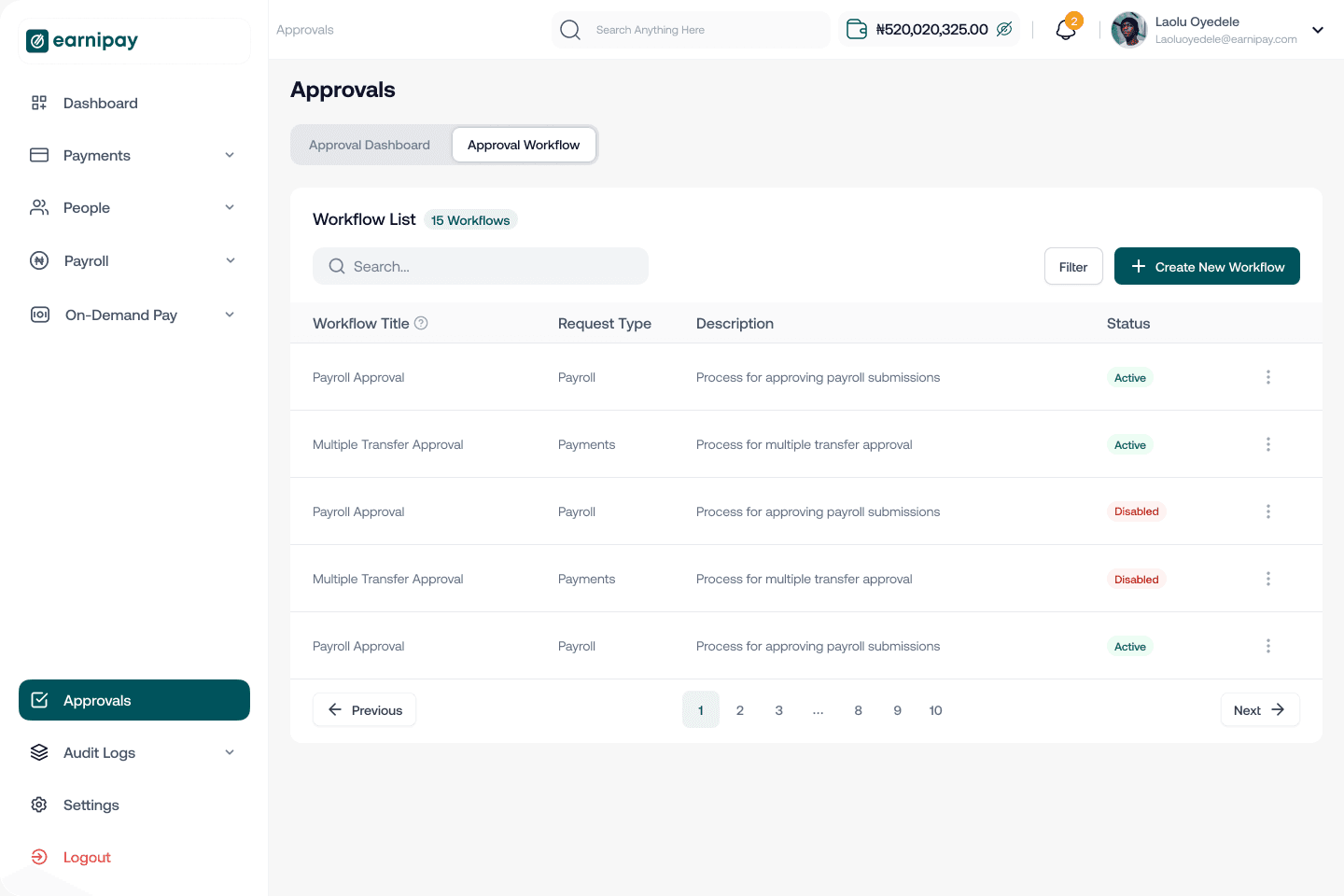The height and width of the screenshot is (896, 1344).
Task: Click the Filter button
Action: (1073, 266)
